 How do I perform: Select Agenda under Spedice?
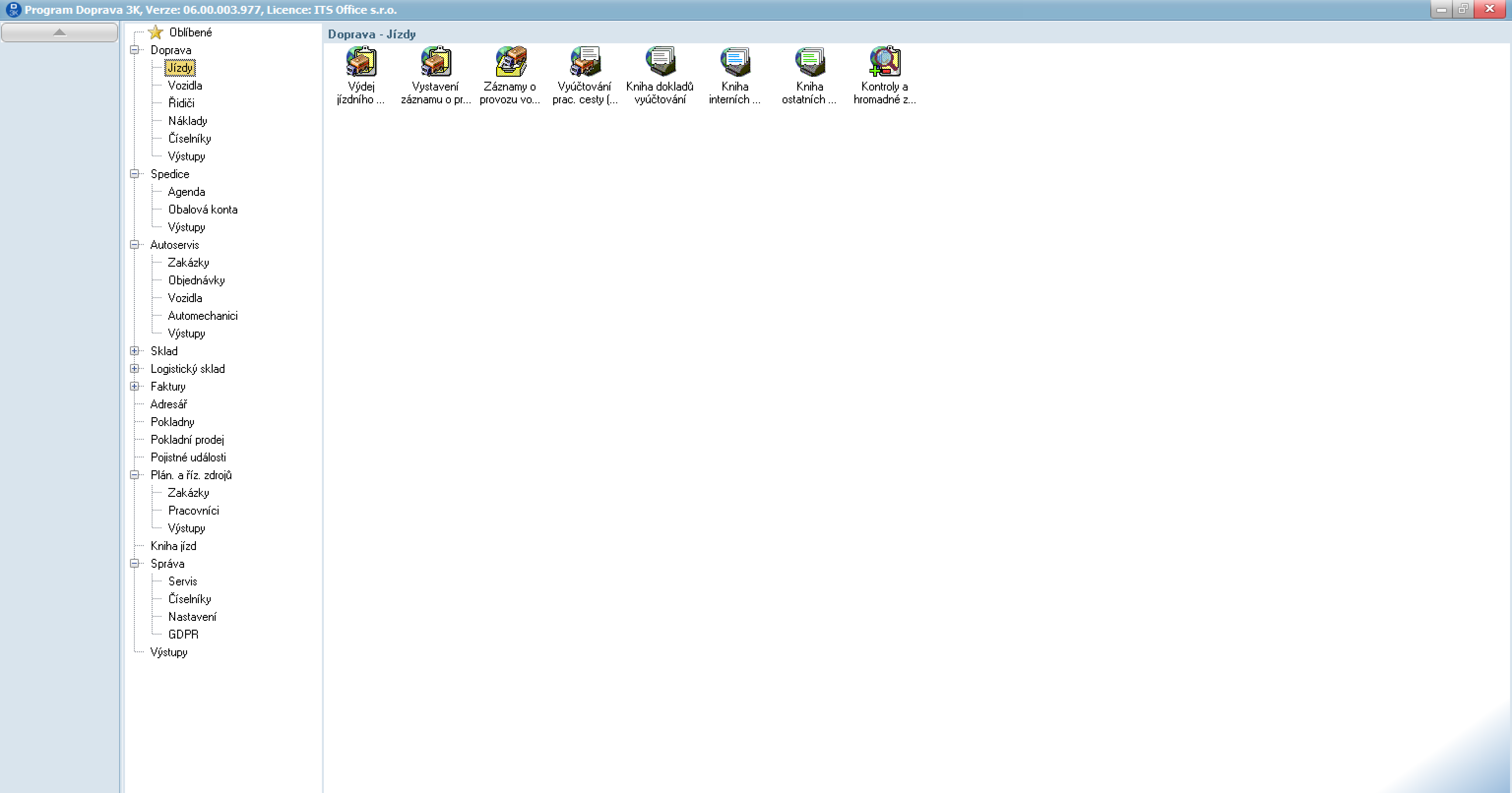click(186, 192)
